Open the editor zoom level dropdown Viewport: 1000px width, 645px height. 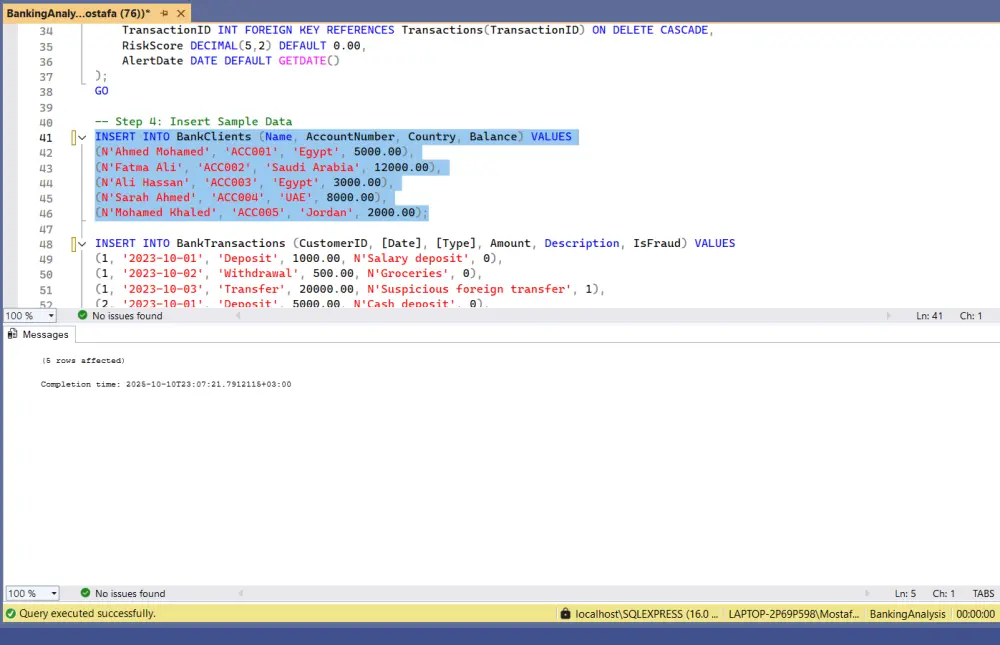coord(52,315)
